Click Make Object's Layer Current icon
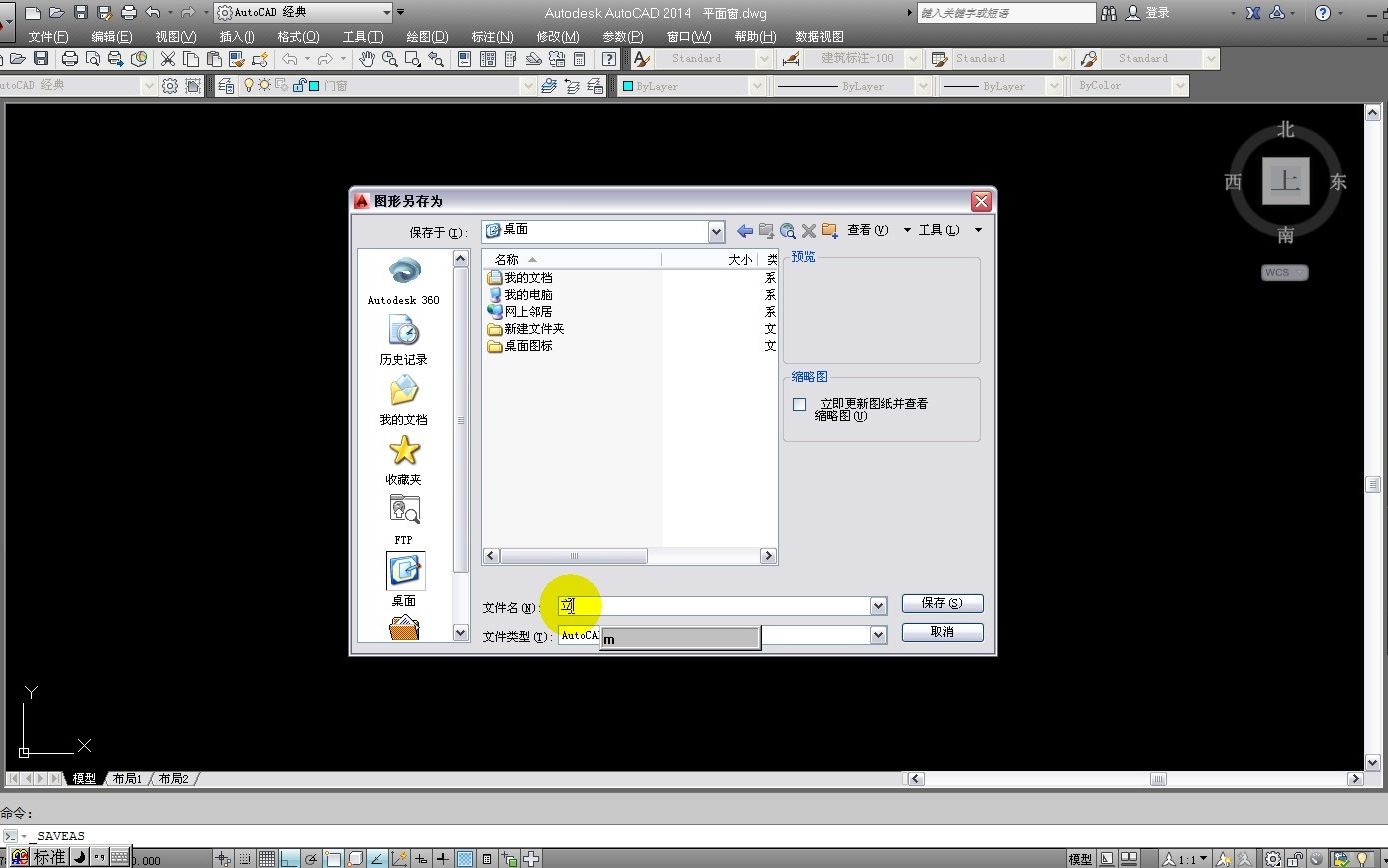Viewport: 1388px width, 868px height. pos(549,86)
